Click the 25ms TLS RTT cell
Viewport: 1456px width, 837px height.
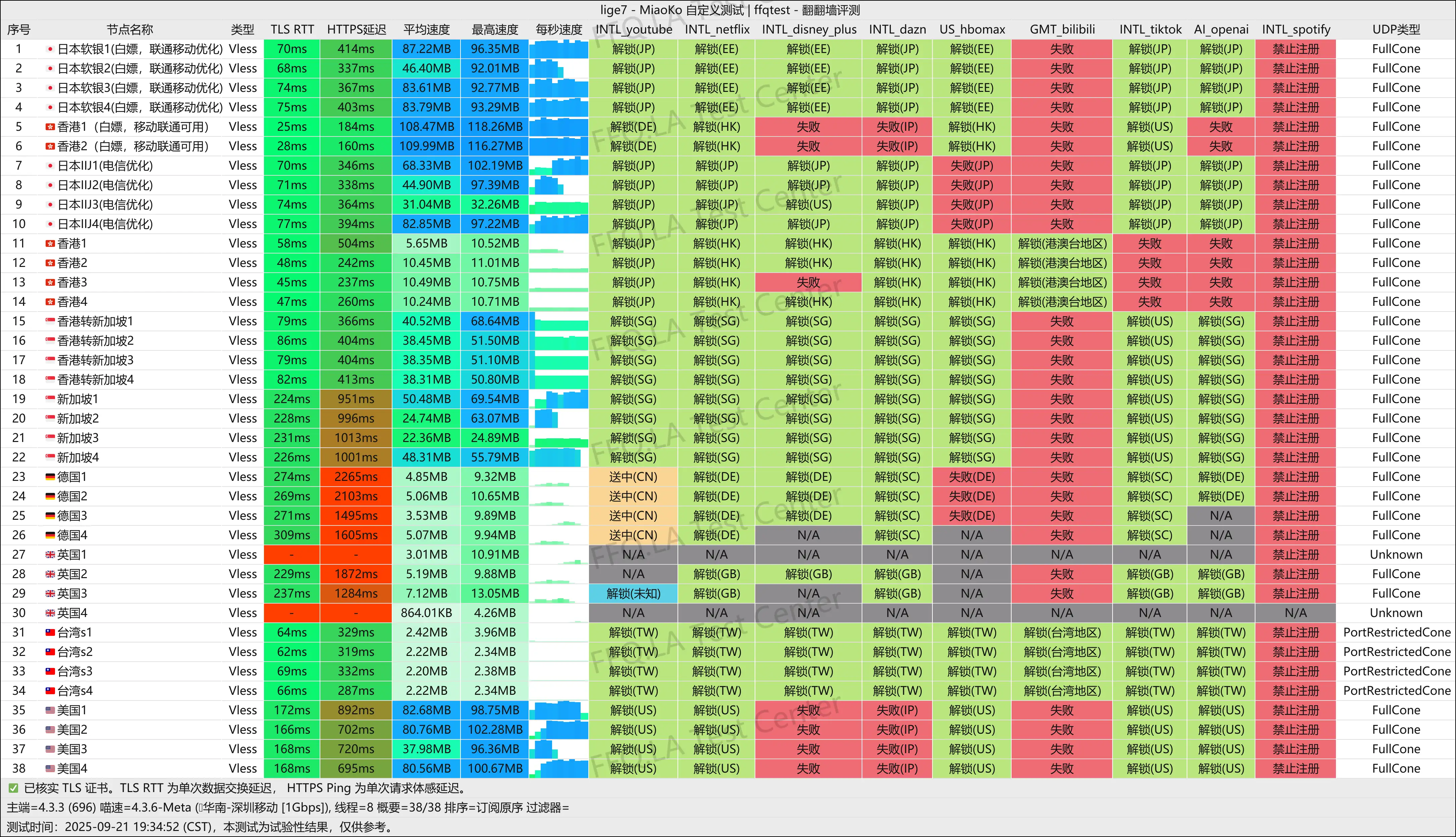tap(292, 127)
